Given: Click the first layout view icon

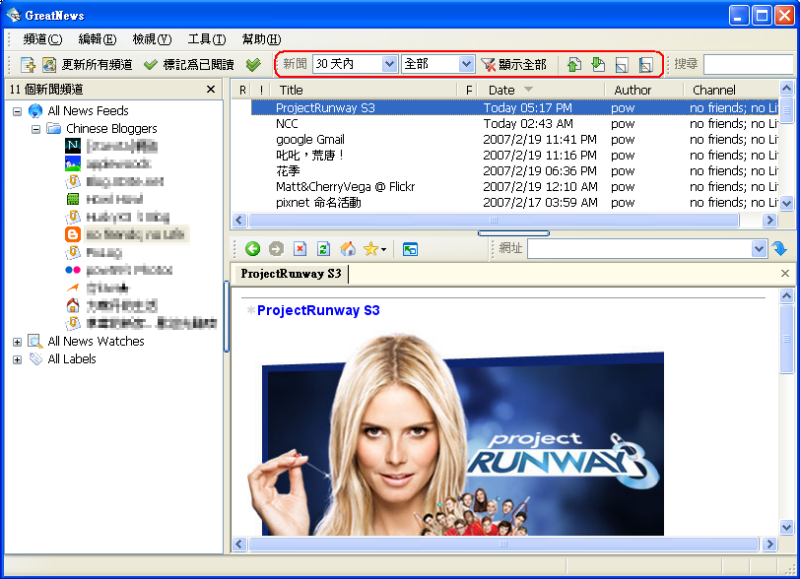Looking at the screenshot, I should point(621,65).
